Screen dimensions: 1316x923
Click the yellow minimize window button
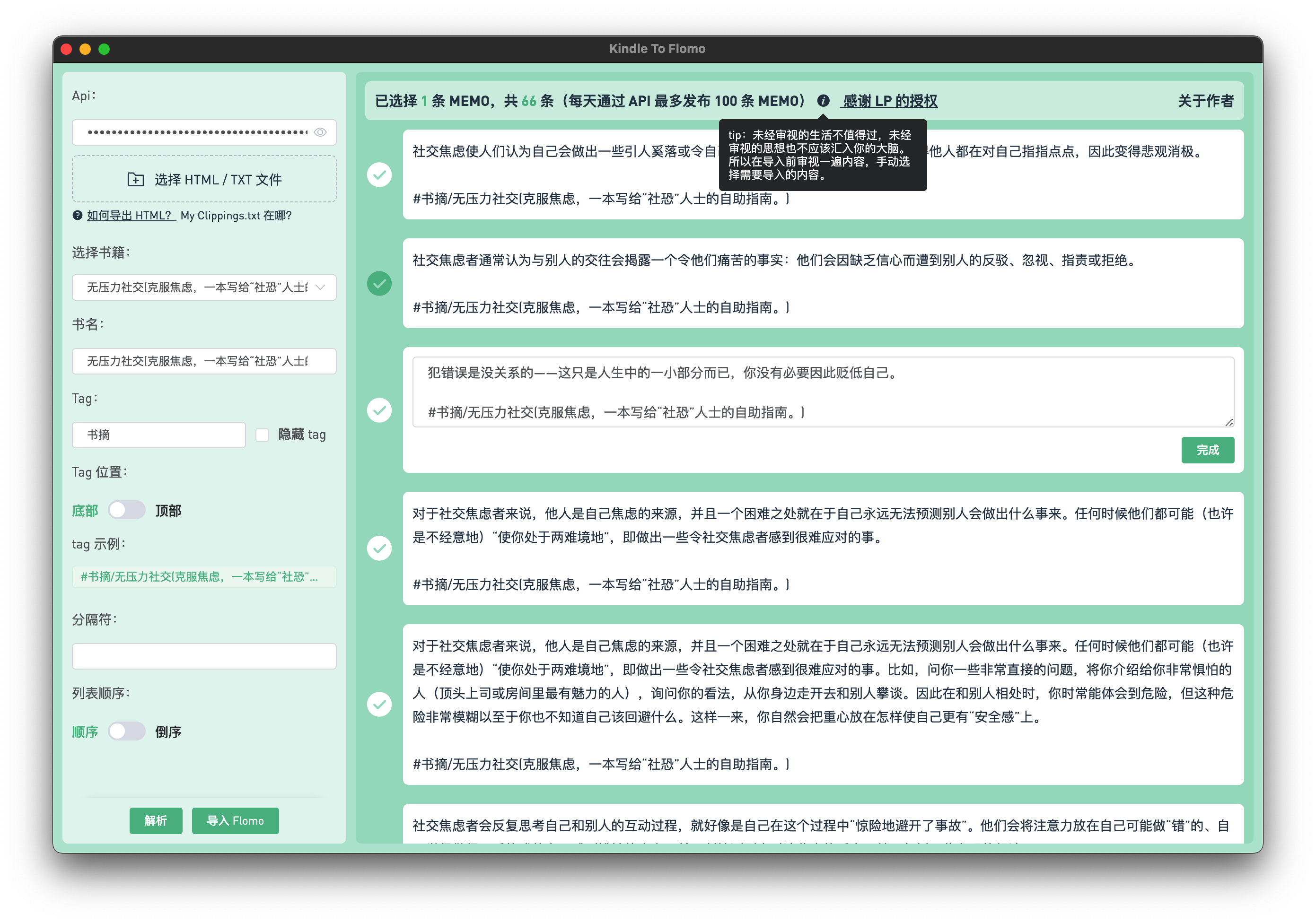85,49
